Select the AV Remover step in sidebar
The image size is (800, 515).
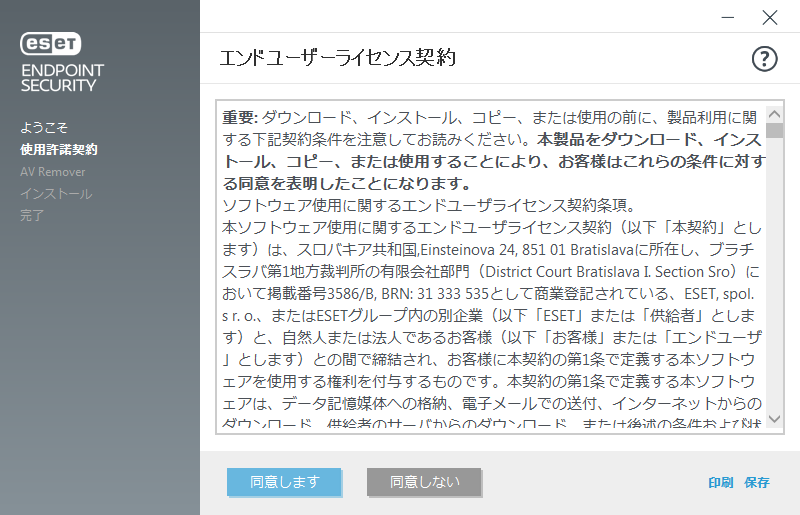point(53,172)
